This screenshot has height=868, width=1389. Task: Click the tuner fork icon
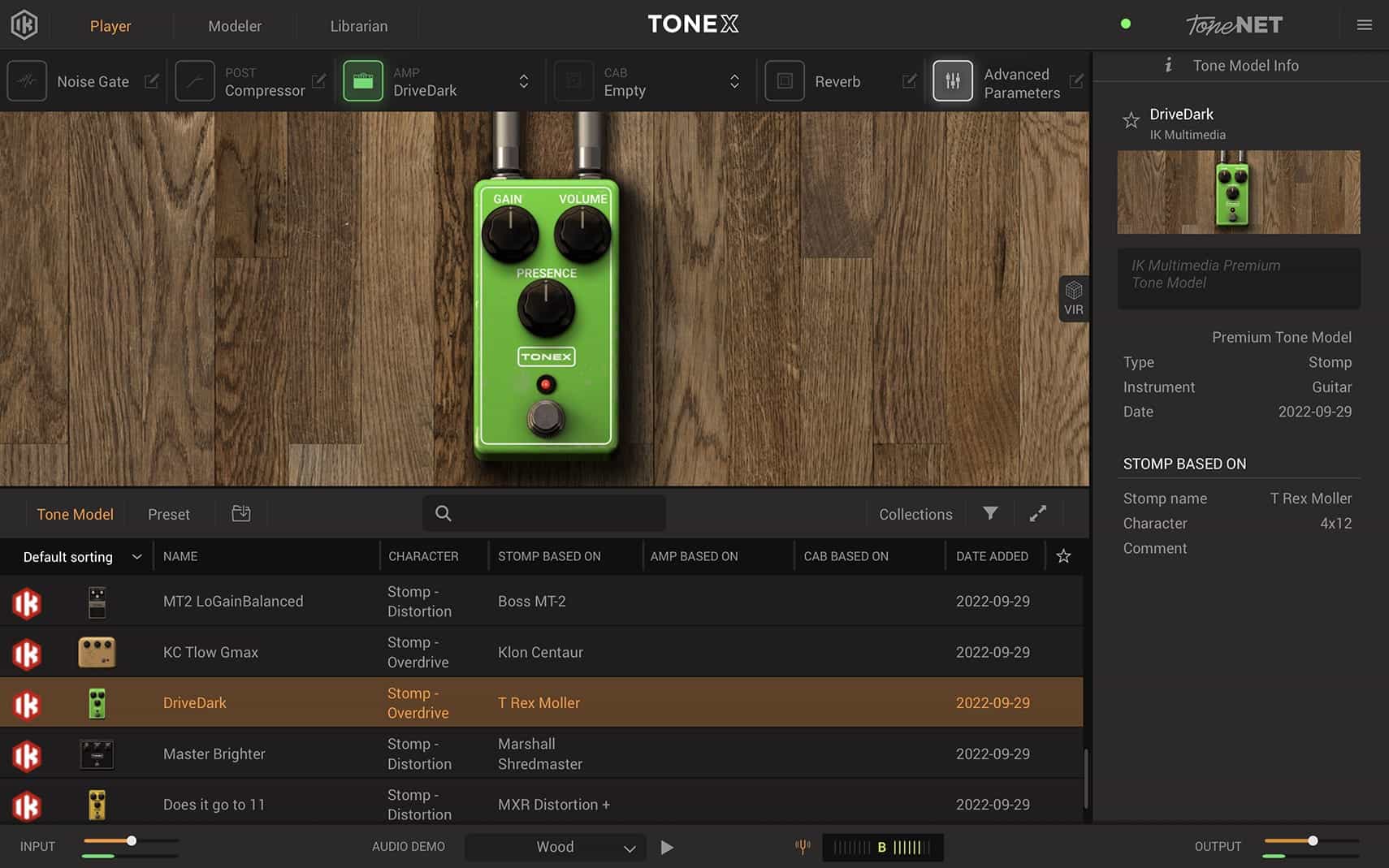pos(803,847)
